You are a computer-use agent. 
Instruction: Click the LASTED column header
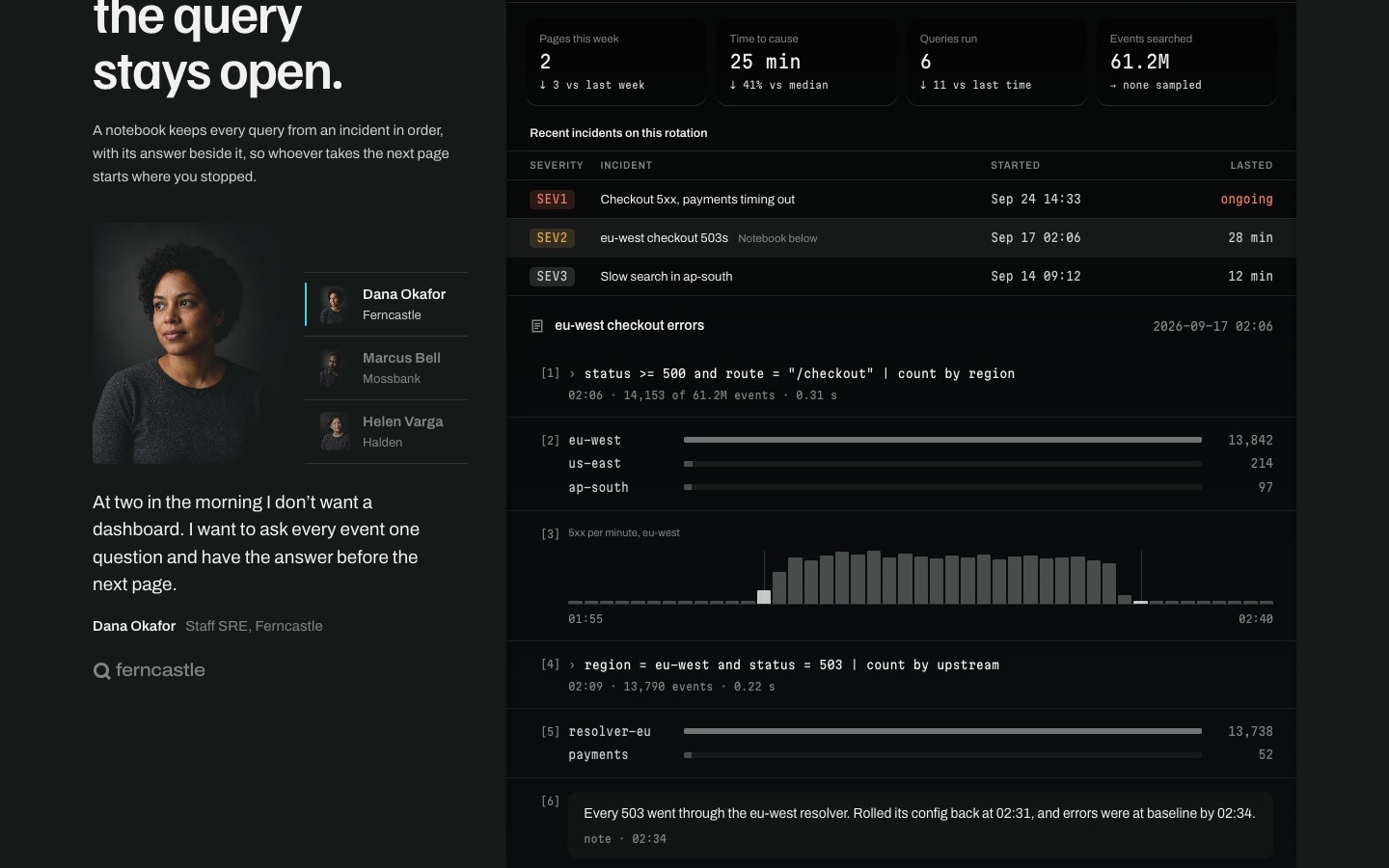[x=1251, y=166]
